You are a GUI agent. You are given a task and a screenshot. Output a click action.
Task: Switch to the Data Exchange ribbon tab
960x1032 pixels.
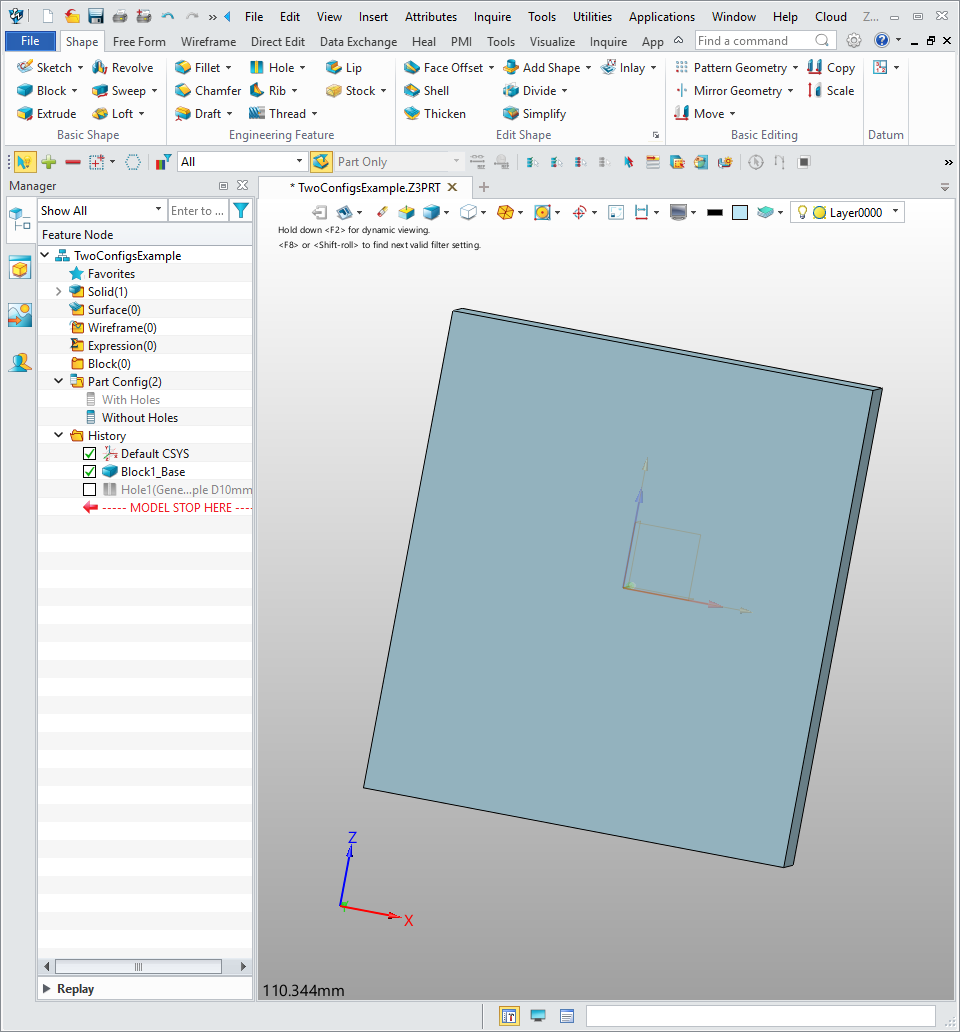pyautogui.click(x=359, y=41)
